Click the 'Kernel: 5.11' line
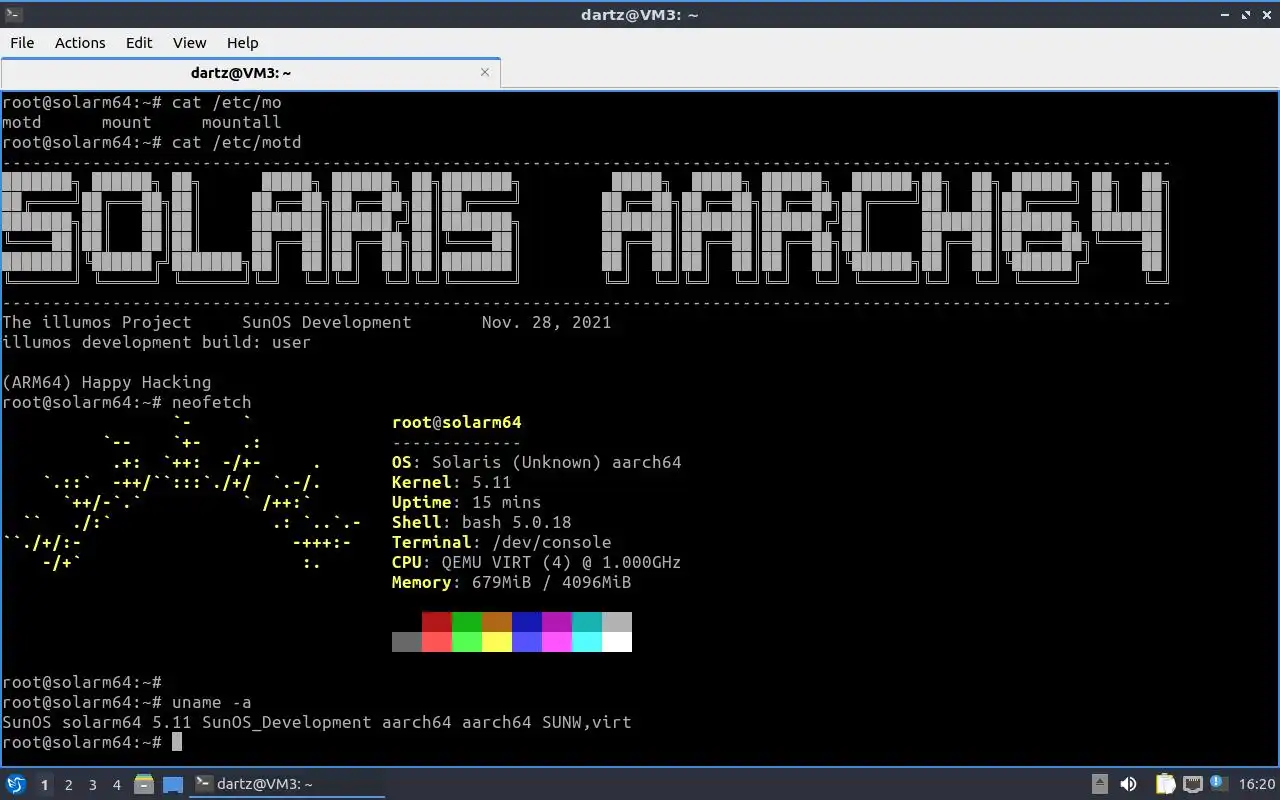Image resolution: width=1280 pixels, height=800 pixels. click(452, 482)
